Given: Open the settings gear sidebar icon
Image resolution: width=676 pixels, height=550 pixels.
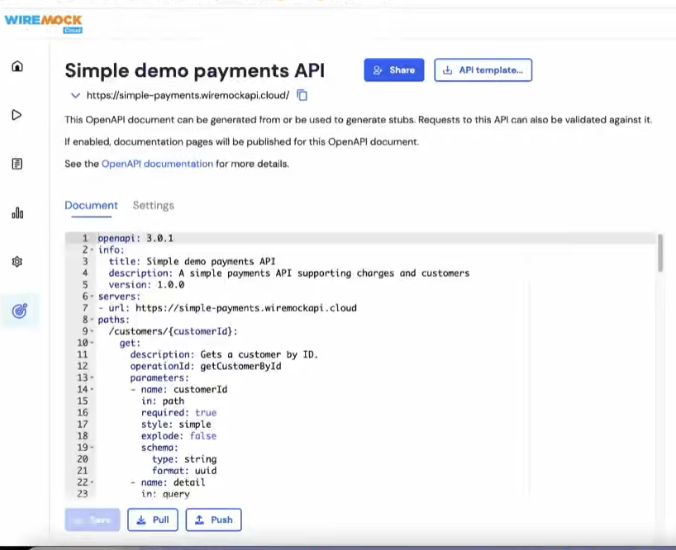Looking at the screenshot, I should (17, 262).
